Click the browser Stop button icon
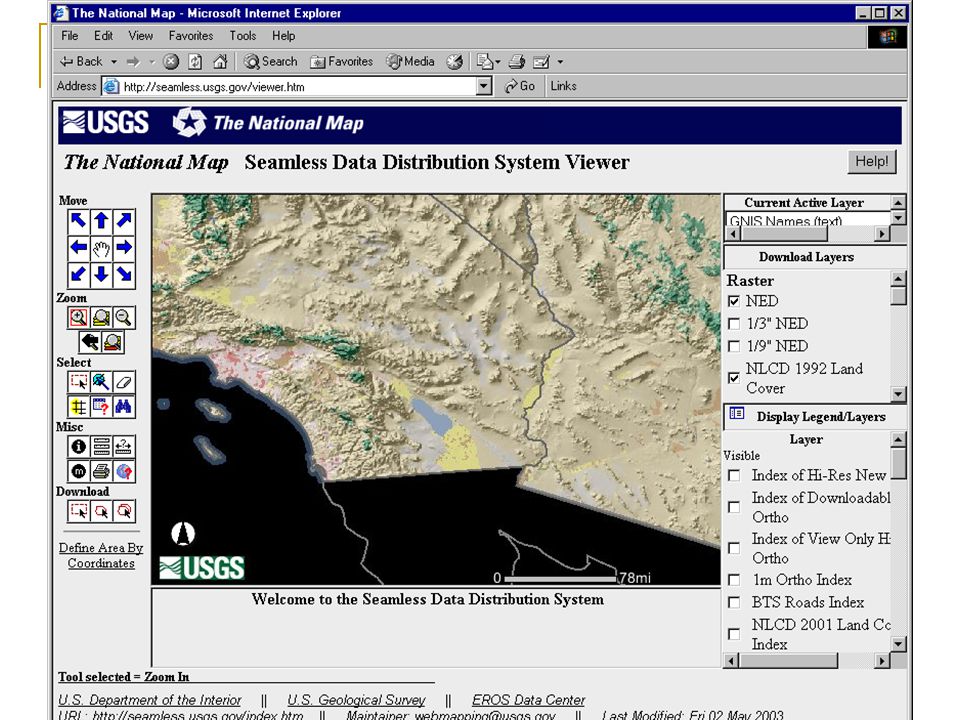The height and width of the screenshot is (720, 960). point(171,61)
